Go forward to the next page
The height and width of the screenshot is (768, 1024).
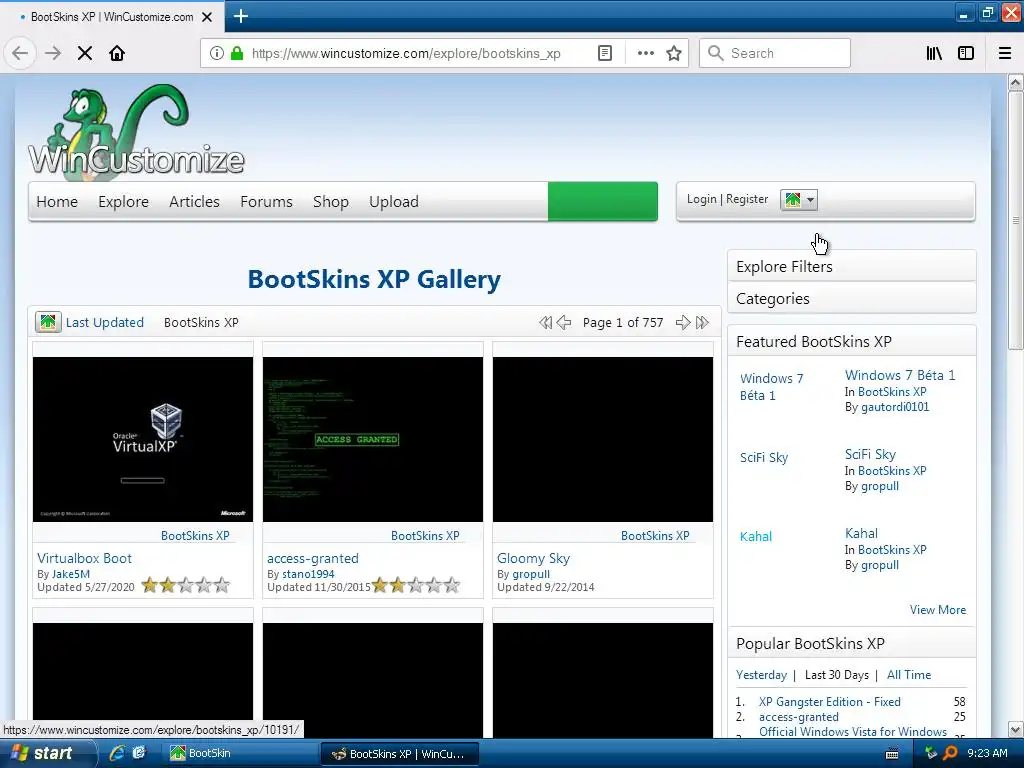coord(53,53)
